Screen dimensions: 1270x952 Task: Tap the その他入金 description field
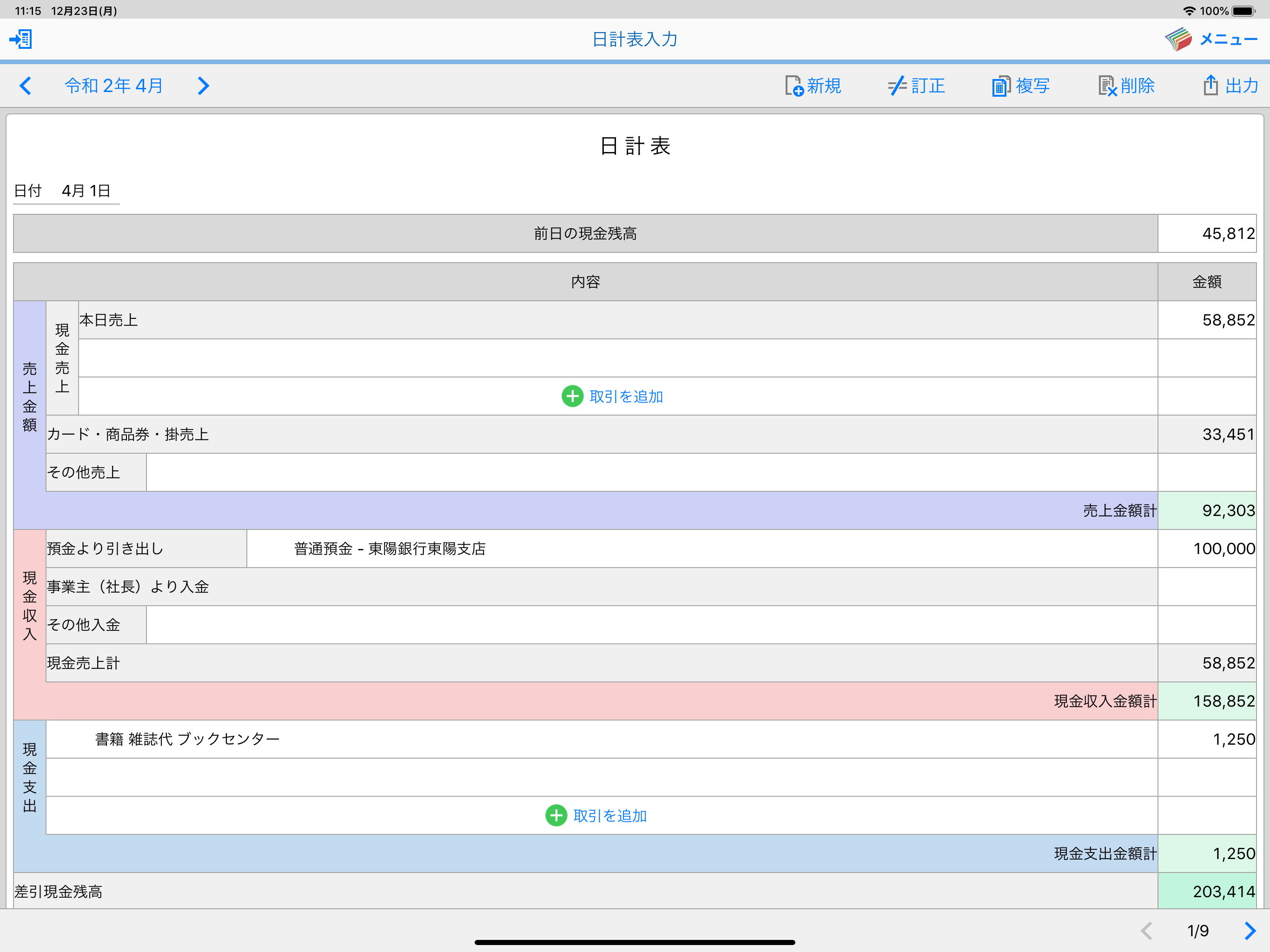click(x=652, y=625)
